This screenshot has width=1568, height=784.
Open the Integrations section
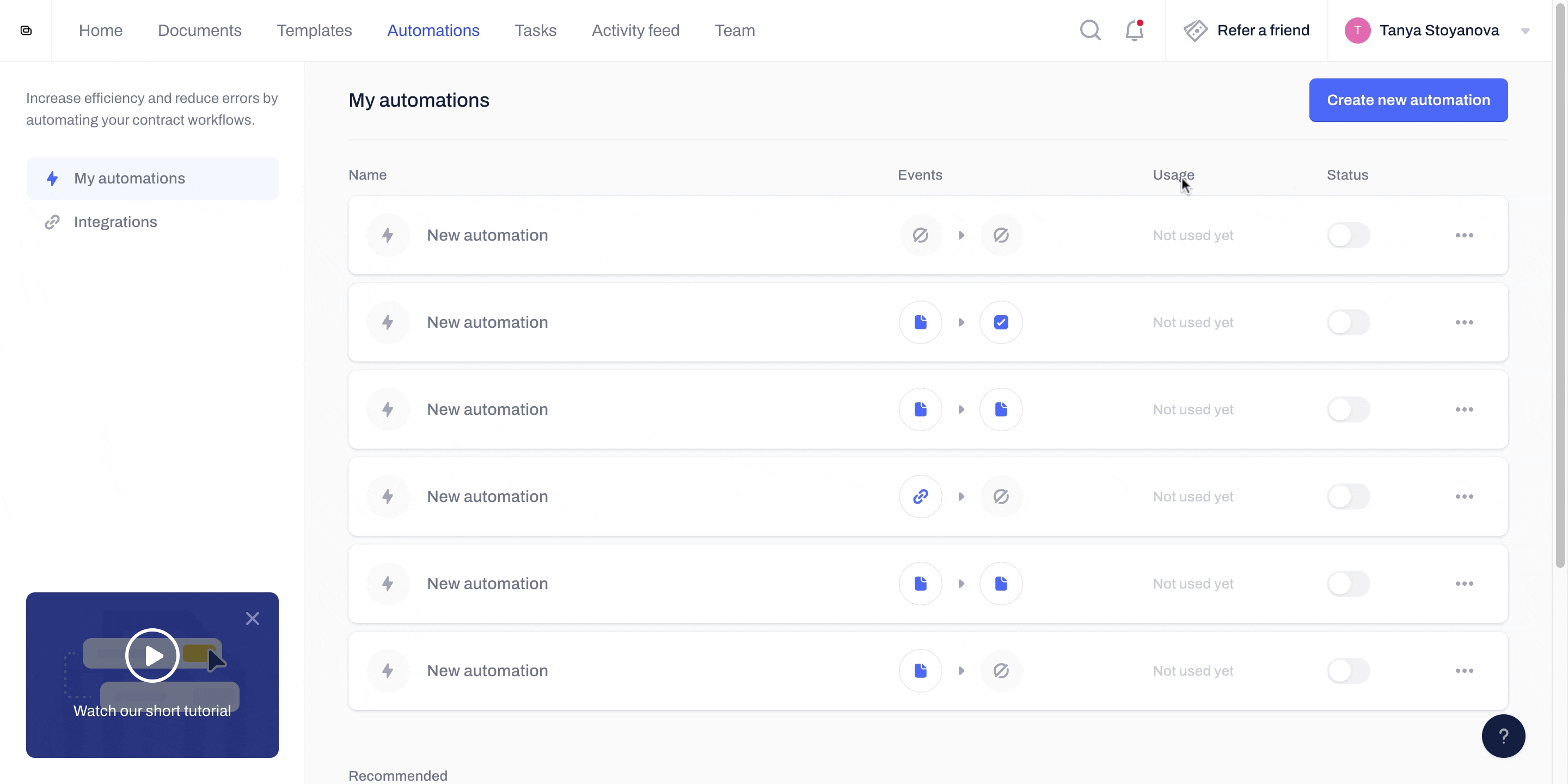click(x=115, y=222)
